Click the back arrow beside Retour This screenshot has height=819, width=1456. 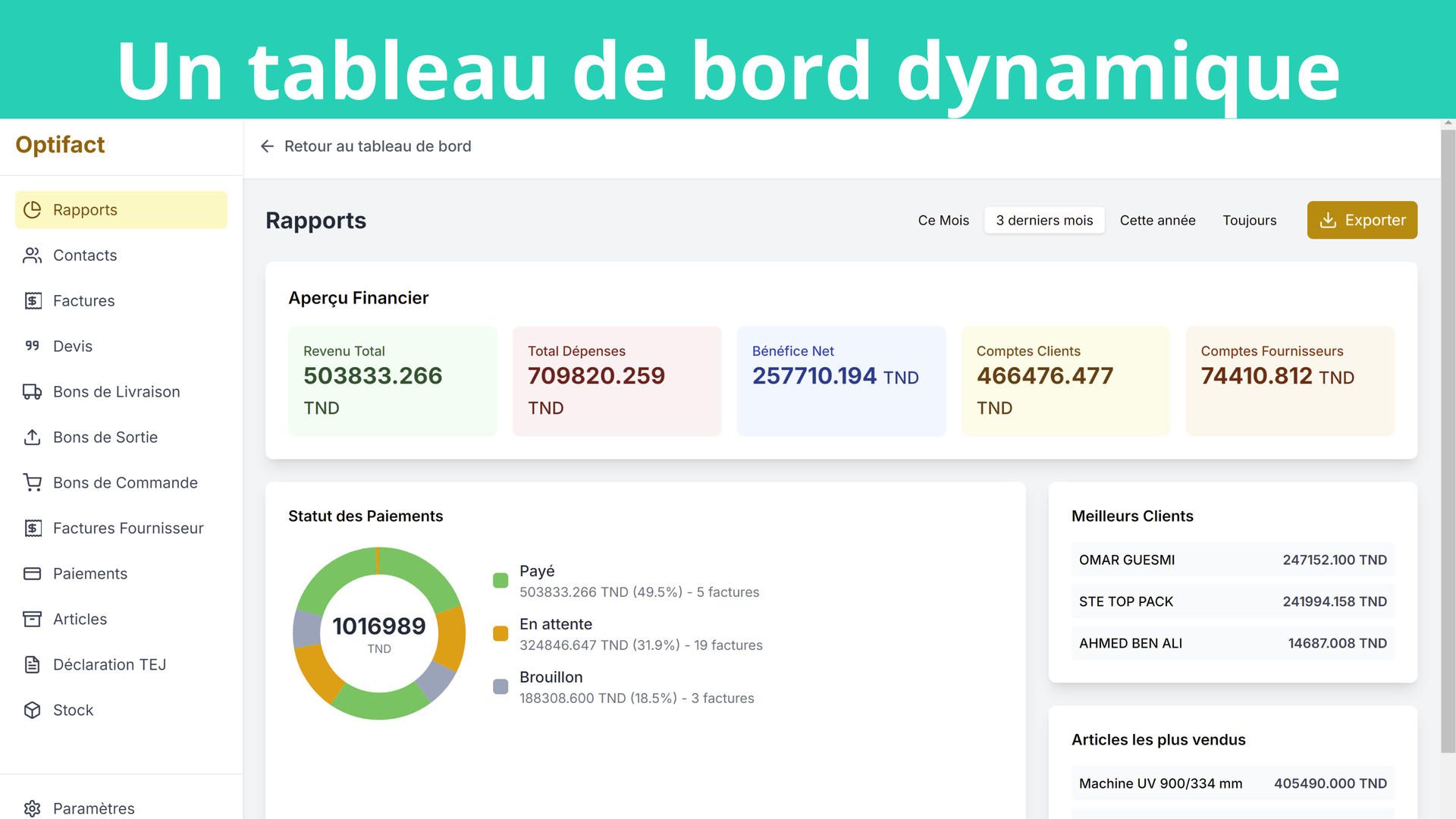tap(267, 146)
